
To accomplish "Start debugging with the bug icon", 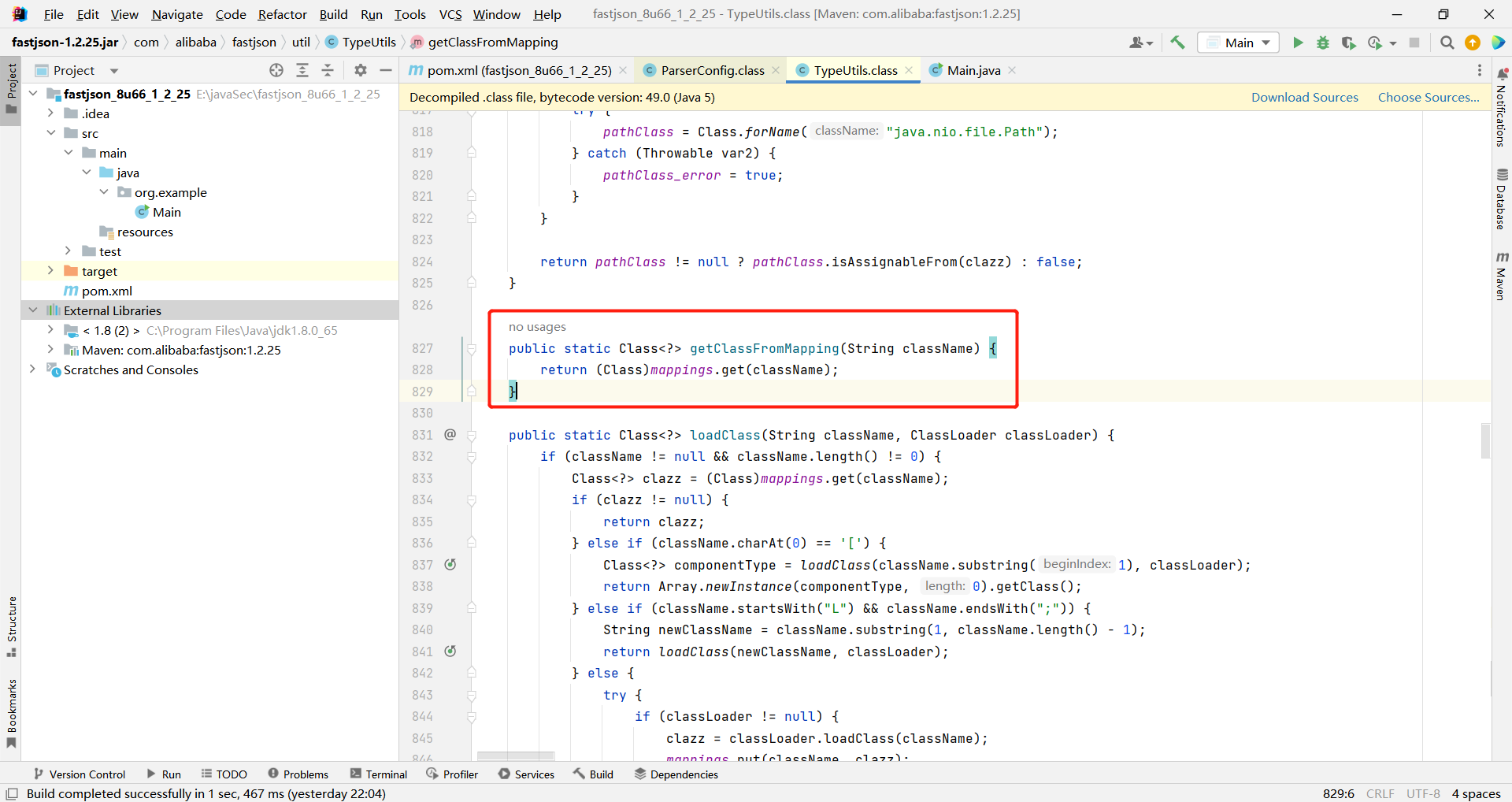I will (x=1323, y=43).
